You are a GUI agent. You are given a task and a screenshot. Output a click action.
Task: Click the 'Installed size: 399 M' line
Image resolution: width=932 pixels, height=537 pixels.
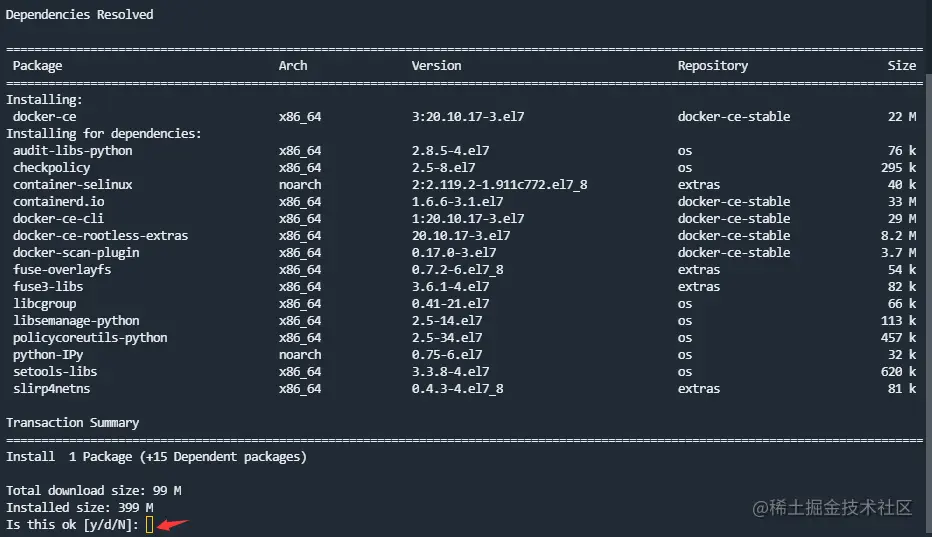[x=83, y=508]
